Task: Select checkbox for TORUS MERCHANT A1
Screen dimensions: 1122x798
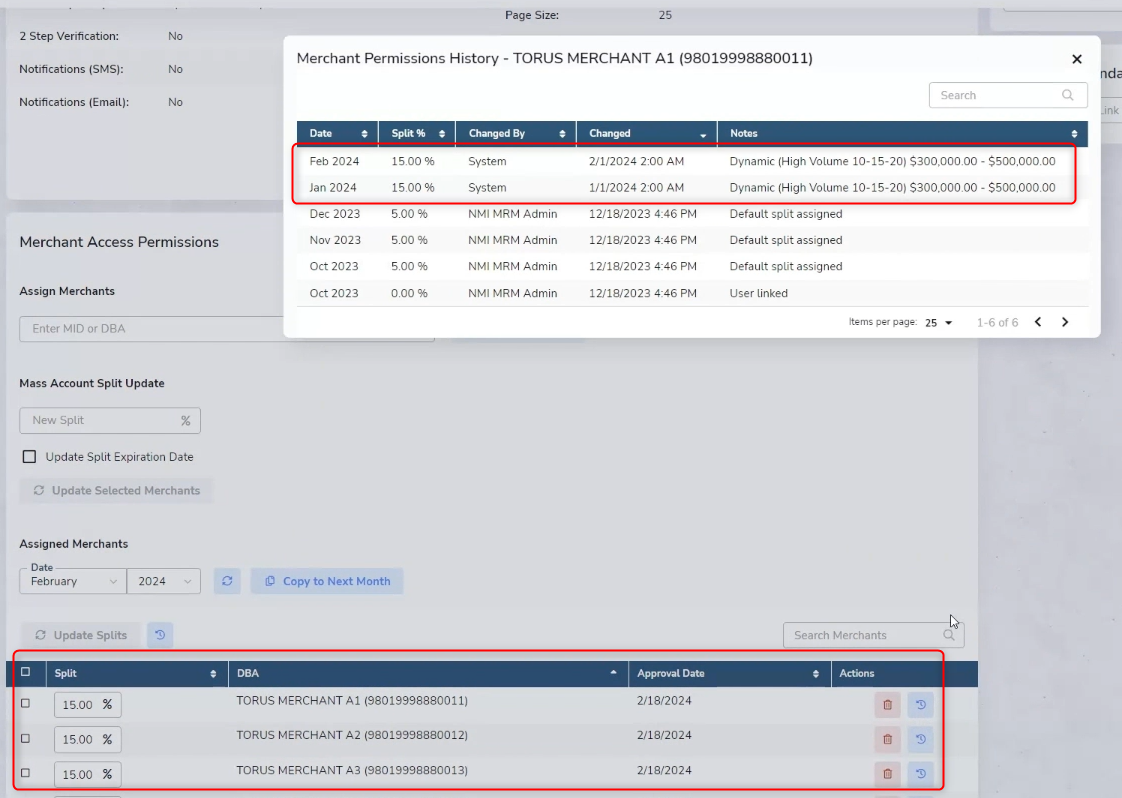Action: tap(26, 704)
